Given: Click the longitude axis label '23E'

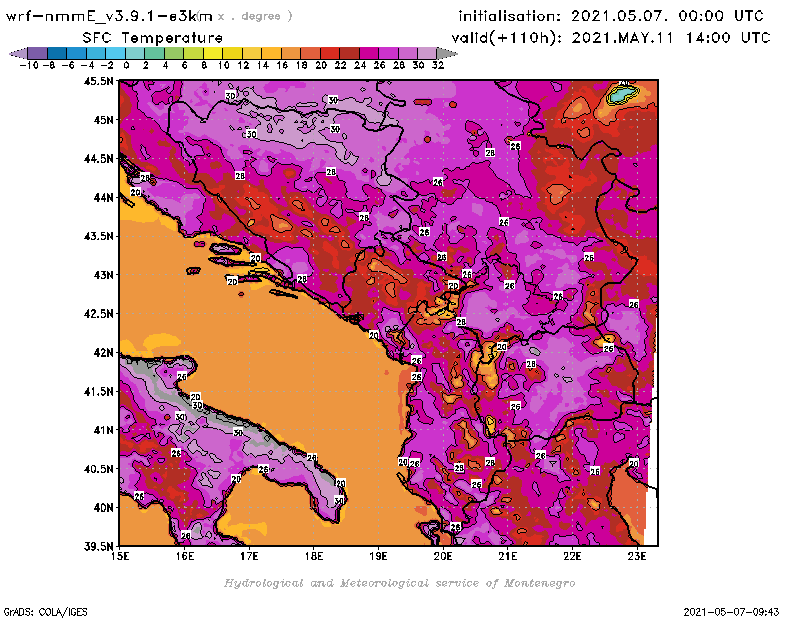Looking at the screenshot, I should pos(637,556).
